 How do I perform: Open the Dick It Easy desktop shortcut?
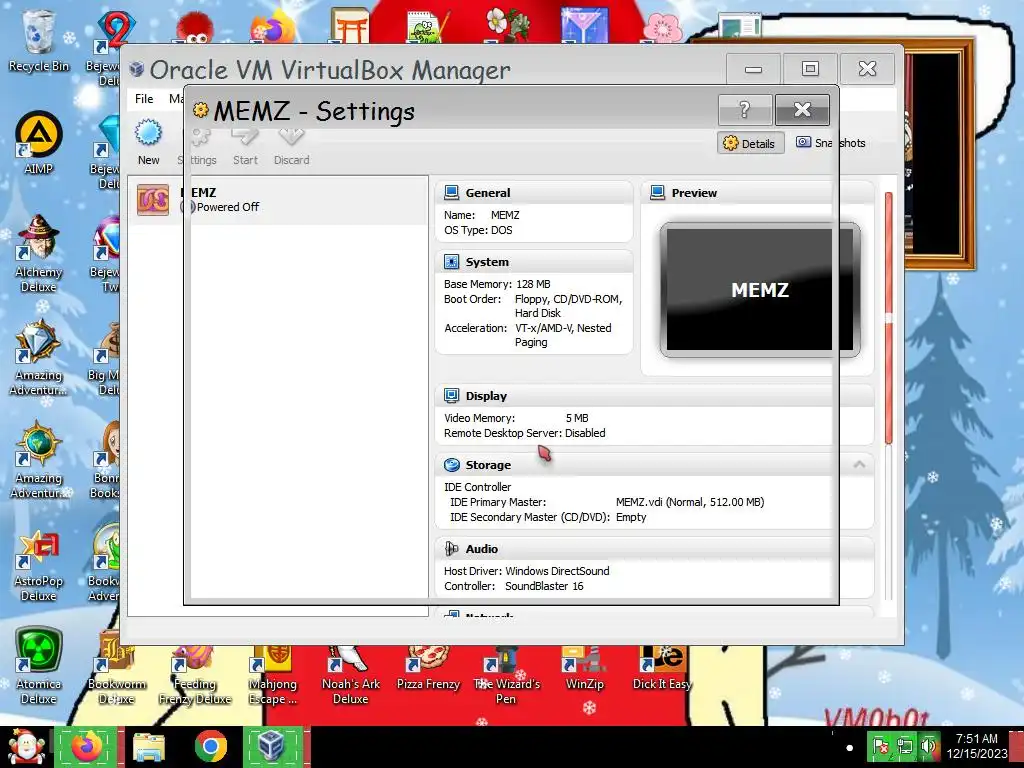click(x=662, y=669)
